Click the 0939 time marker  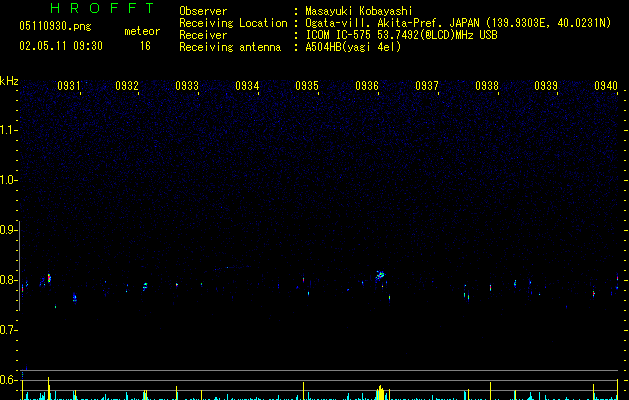tap(546, 86)
